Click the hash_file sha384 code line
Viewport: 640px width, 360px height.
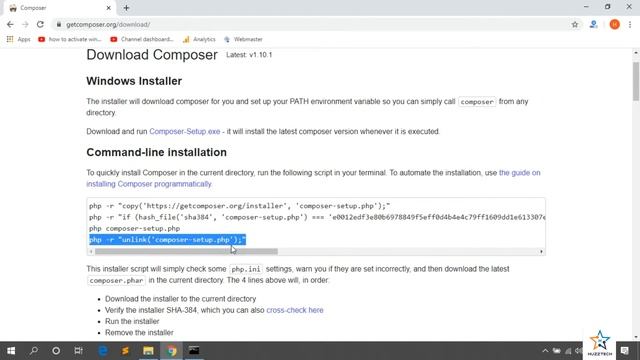point(317,217)
